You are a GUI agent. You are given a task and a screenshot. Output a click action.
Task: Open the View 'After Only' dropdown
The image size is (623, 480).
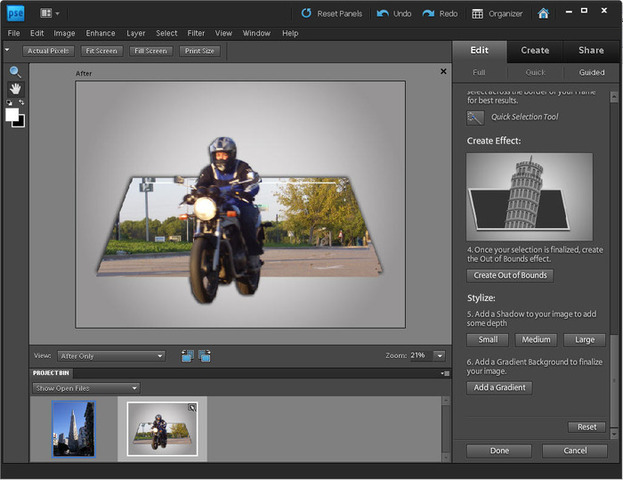click(111, 355)
